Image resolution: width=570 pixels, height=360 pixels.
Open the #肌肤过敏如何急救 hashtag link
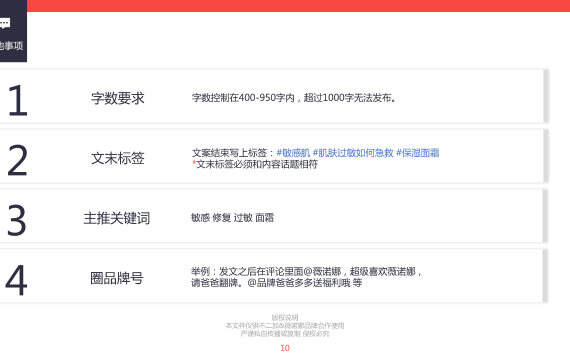[353, 153]
